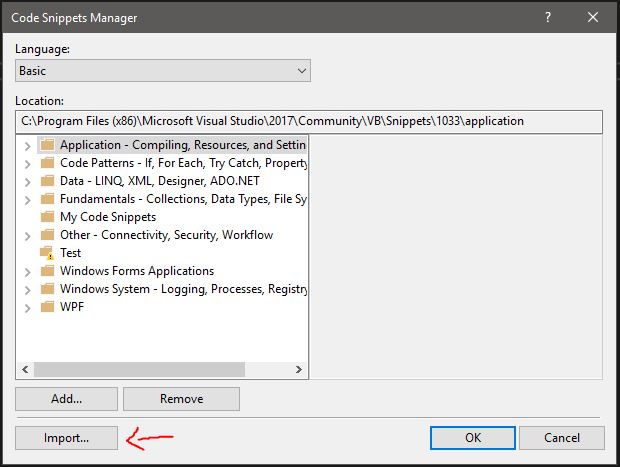Select the WPF folder icon
The height and width of the screenshot is (467, 620).
(47, 307)
